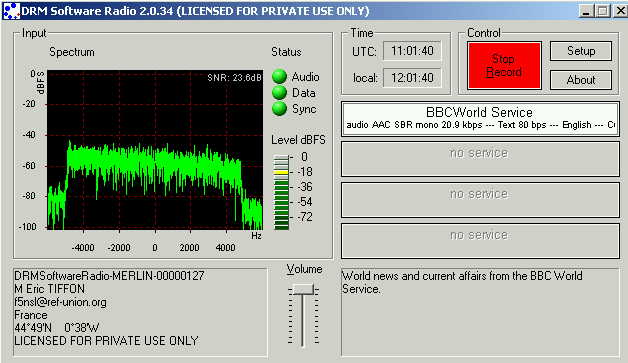The width and height of the screenshot is (628, 363).
Task: Click the UTC time field
Action: click(412, 51)
